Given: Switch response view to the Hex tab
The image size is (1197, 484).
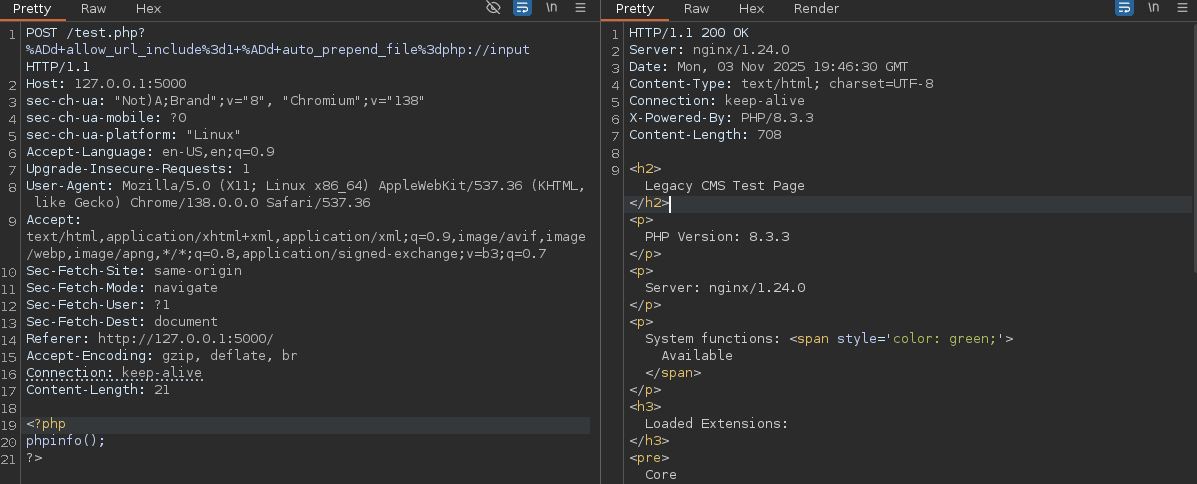Looking at the screenshot, I should 751,9.
